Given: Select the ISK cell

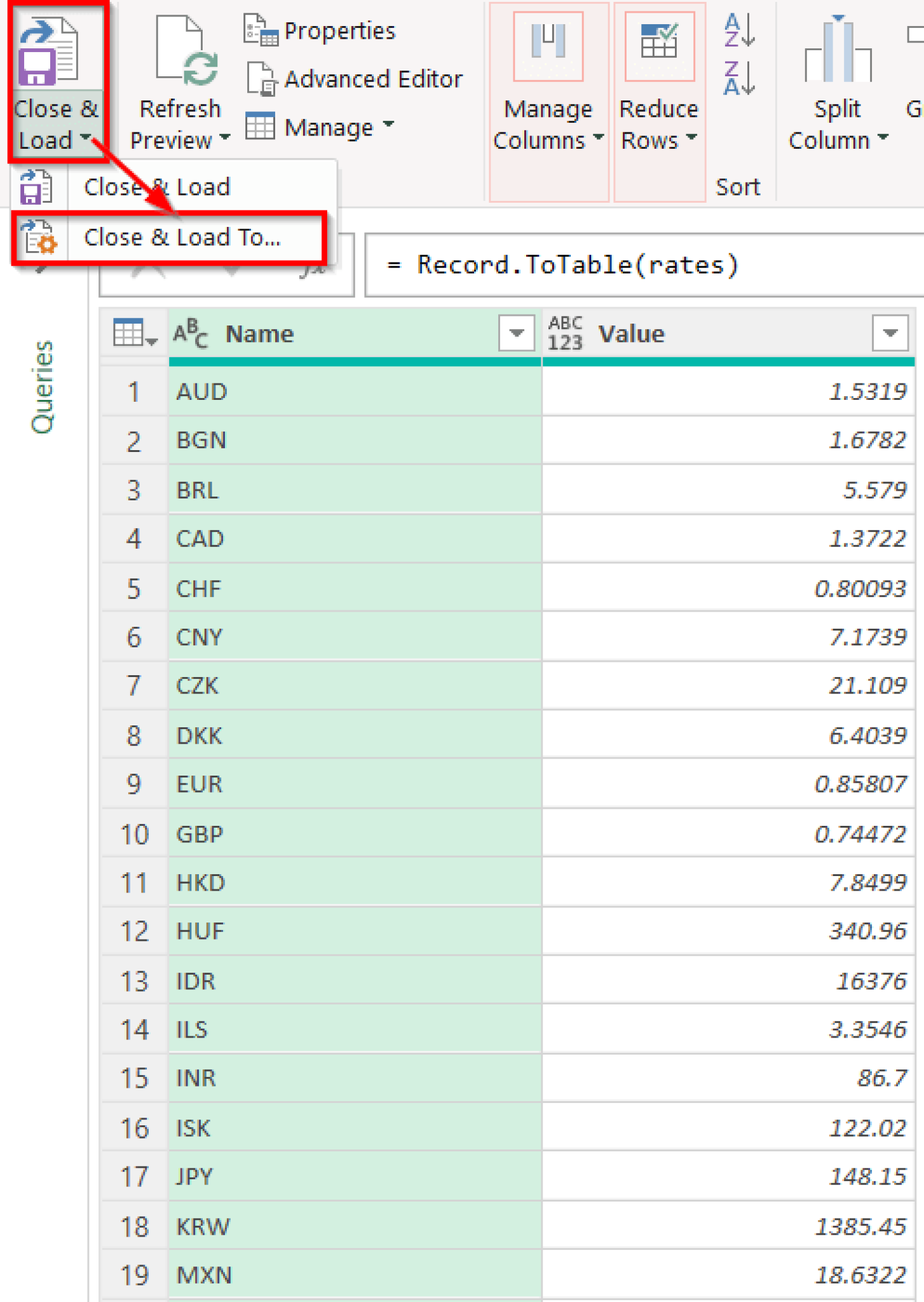Looking at the screenshot, I should pos(355,1128).
